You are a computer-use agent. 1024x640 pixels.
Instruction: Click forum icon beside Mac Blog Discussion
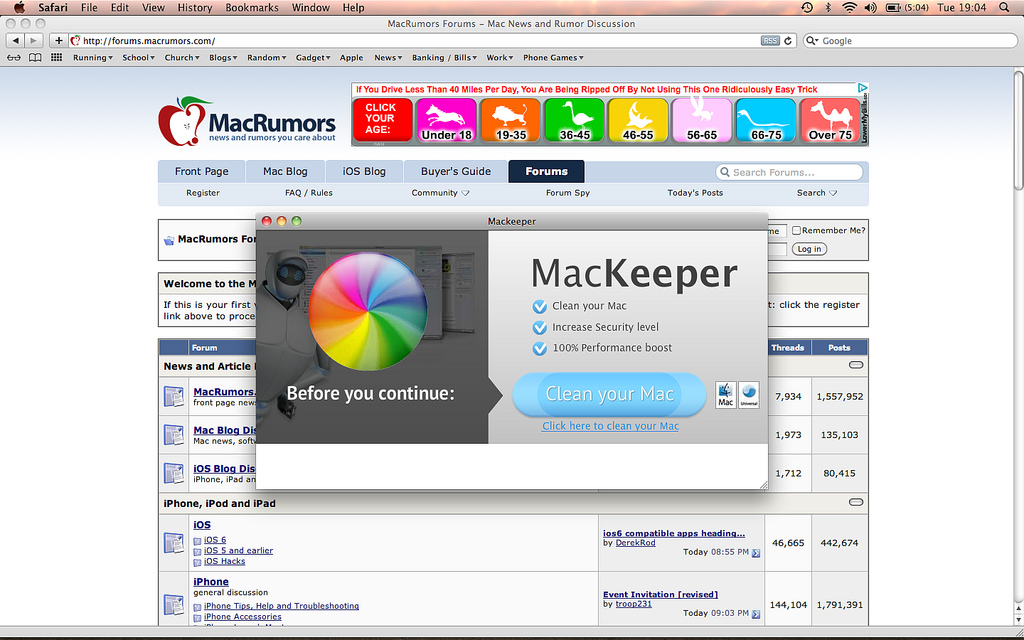click(x=174, y=434)
